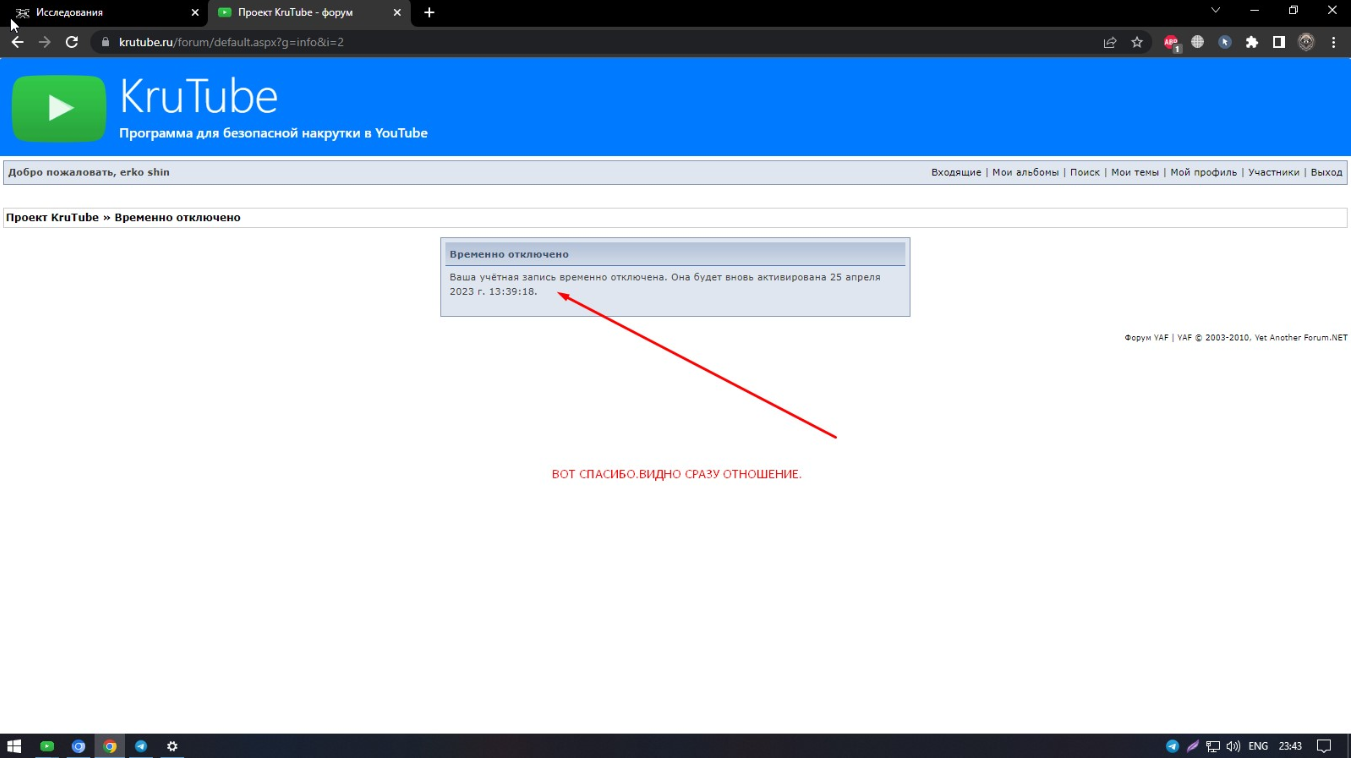Click the Google Chrome taskbar icon
Screen dimensions: 1351x759
(110, 746)
